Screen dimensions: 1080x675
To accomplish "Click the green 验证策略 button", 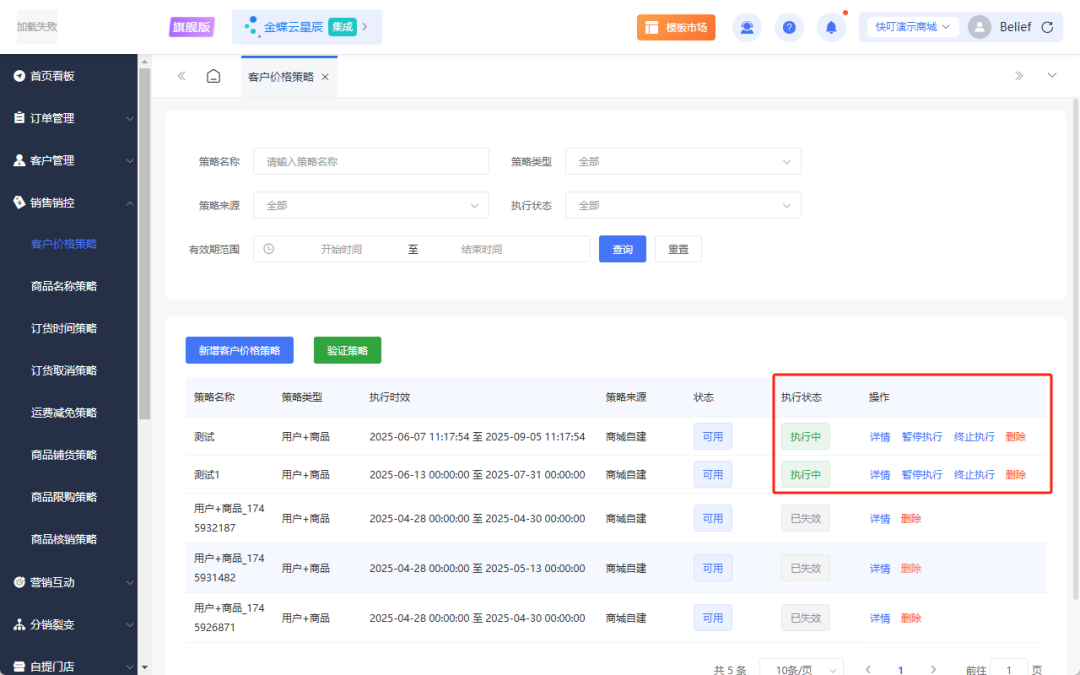I will click(x=347, y=350).
